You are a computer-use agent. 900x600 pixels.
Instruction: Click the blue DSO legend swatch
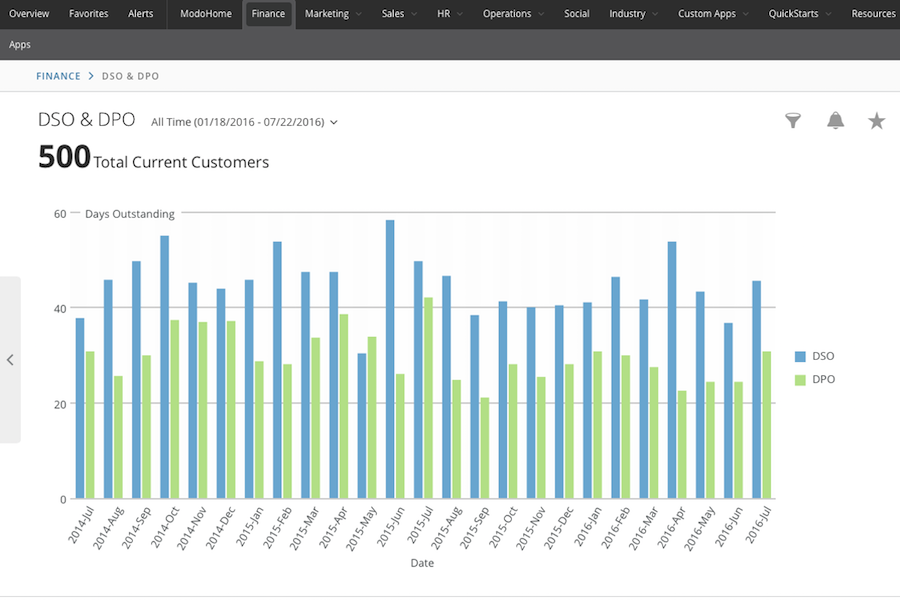point(800,356)
